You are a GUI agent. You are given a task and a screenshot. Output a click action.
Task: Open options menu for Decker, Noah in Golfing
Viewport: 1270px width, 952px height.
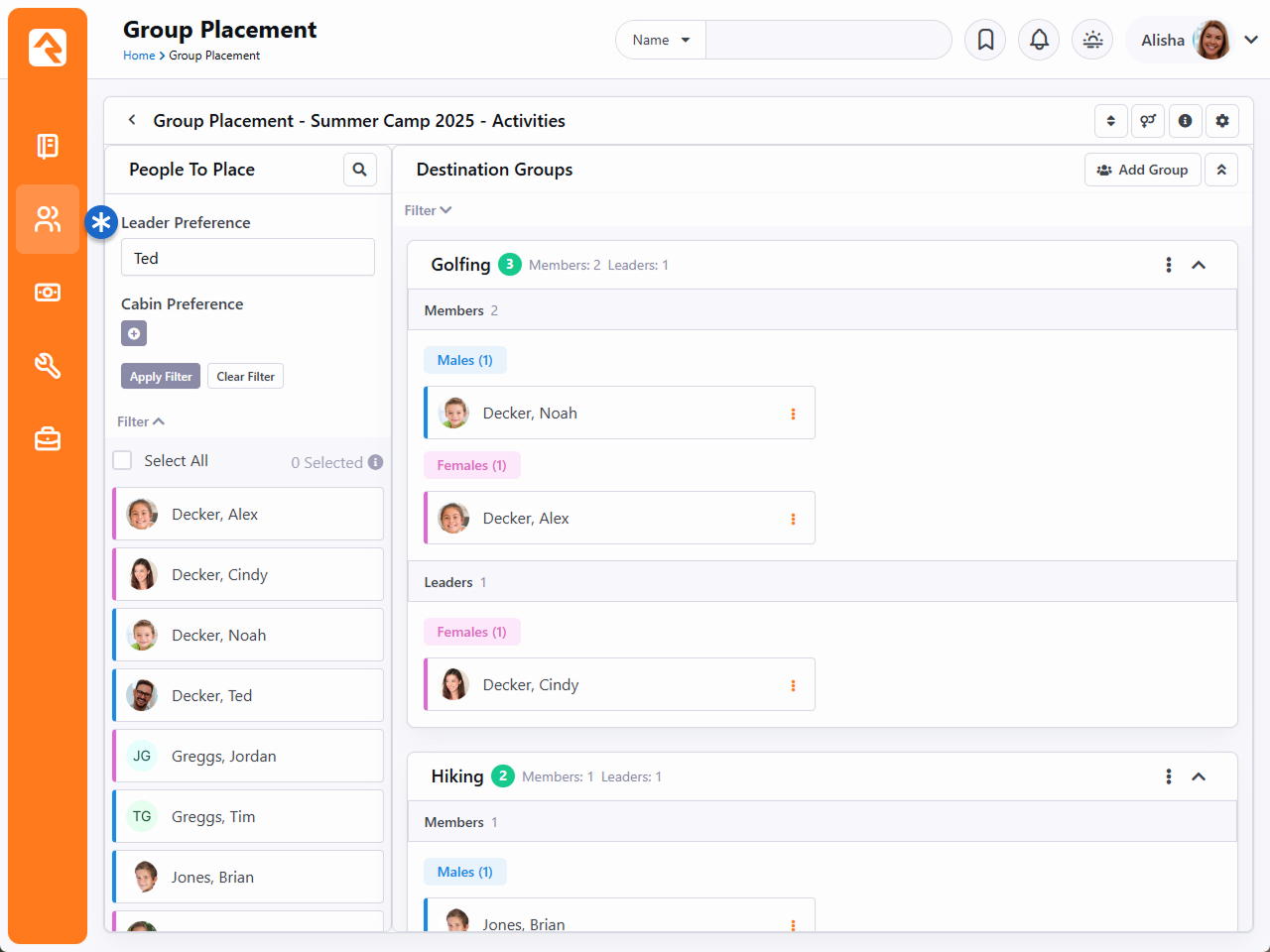point(793,414)
